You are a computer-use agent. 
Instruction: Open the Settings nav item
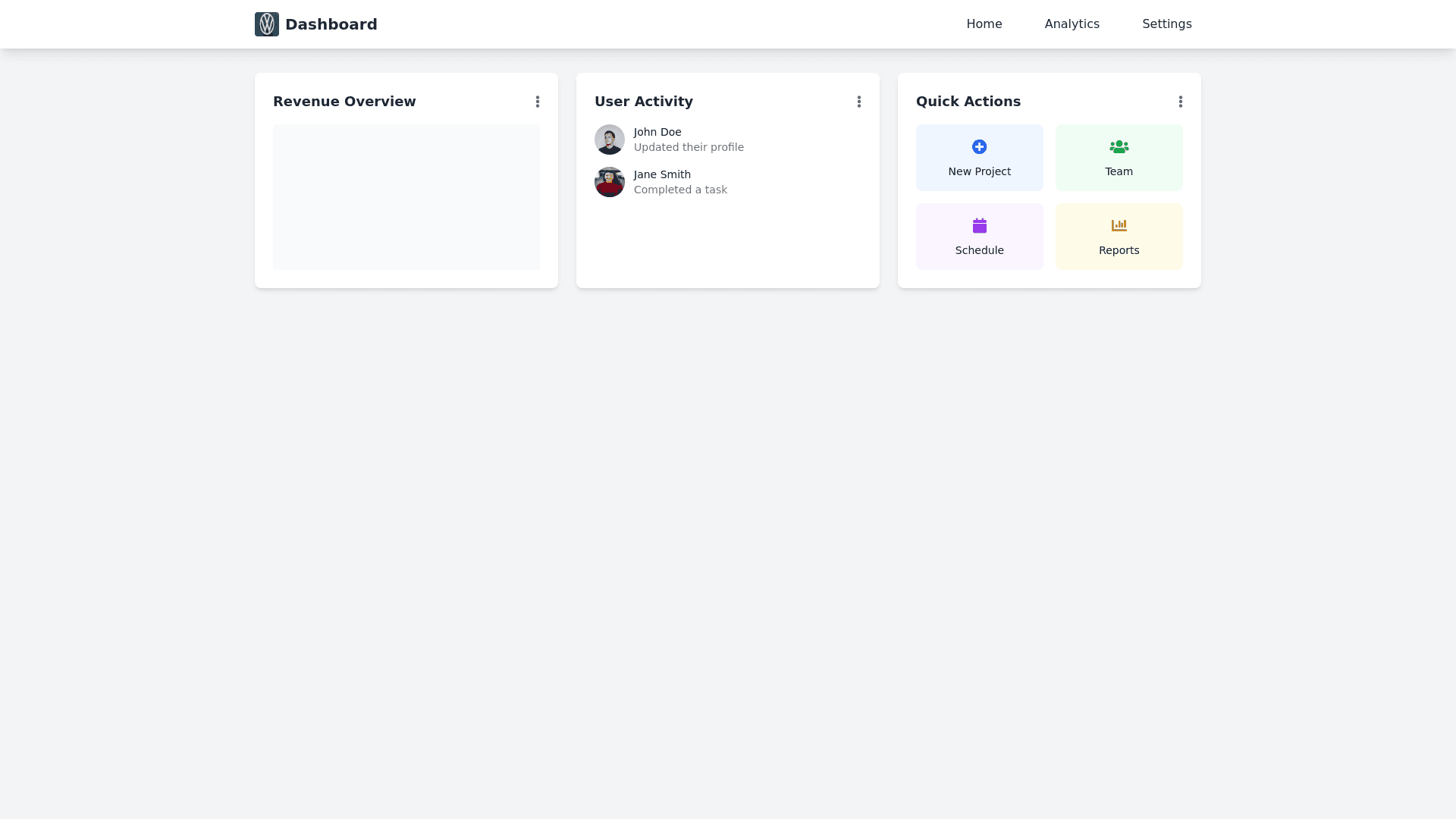[1166, 24]
